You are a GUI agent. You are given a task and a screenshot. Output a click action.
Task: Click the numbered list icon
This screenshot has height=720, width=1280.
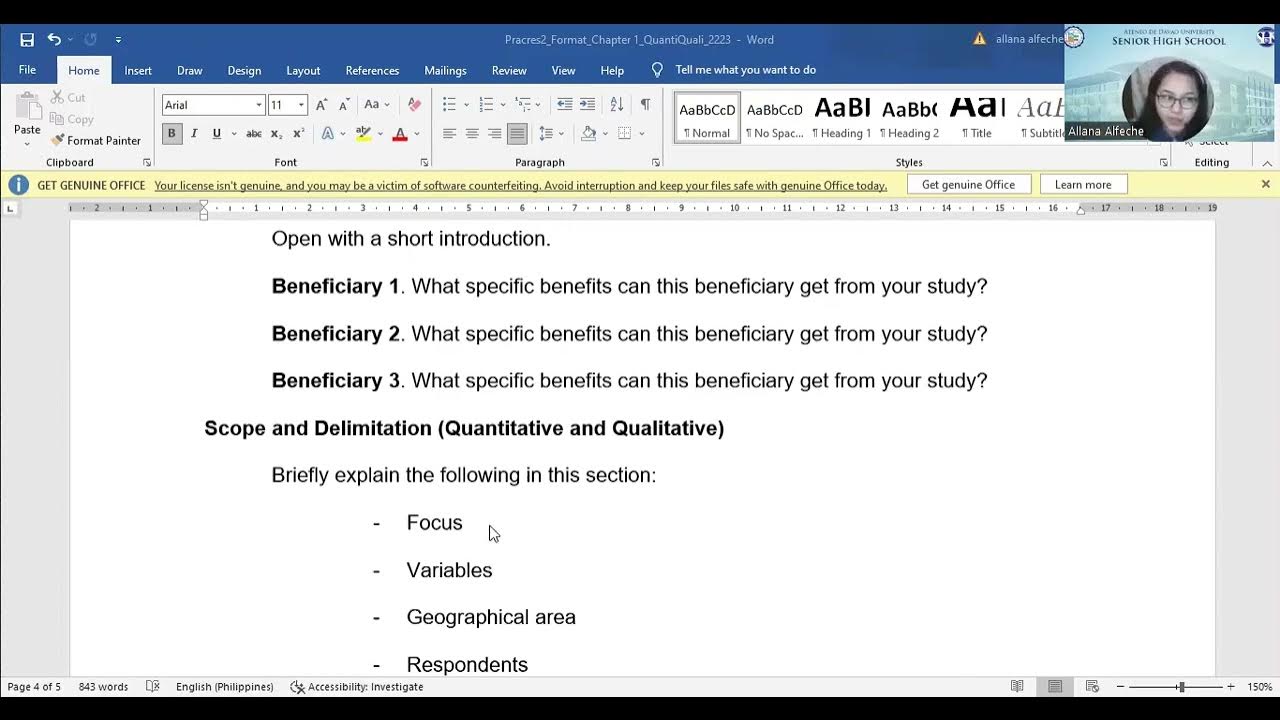click(486, 105)
